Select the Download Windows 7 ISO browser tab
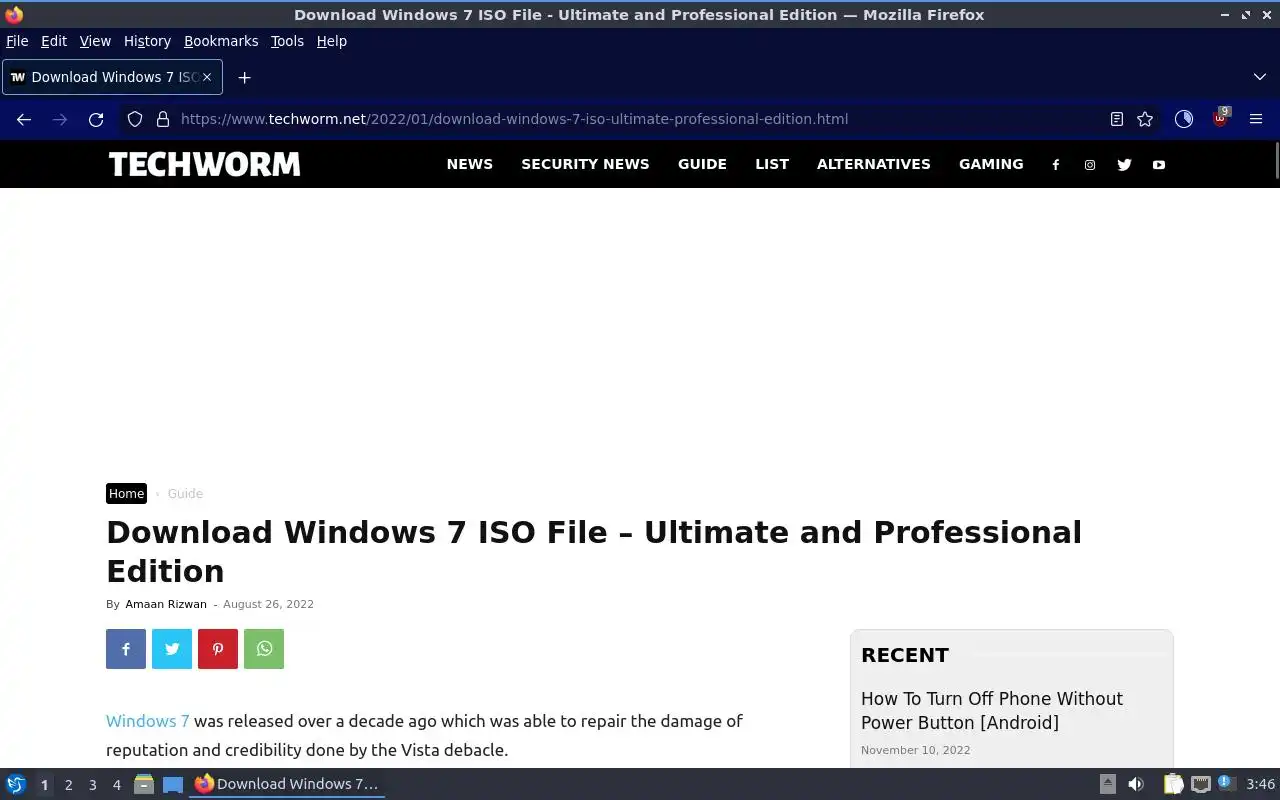Viewport: 1280px width, 800px height. [x=112, y=77]
